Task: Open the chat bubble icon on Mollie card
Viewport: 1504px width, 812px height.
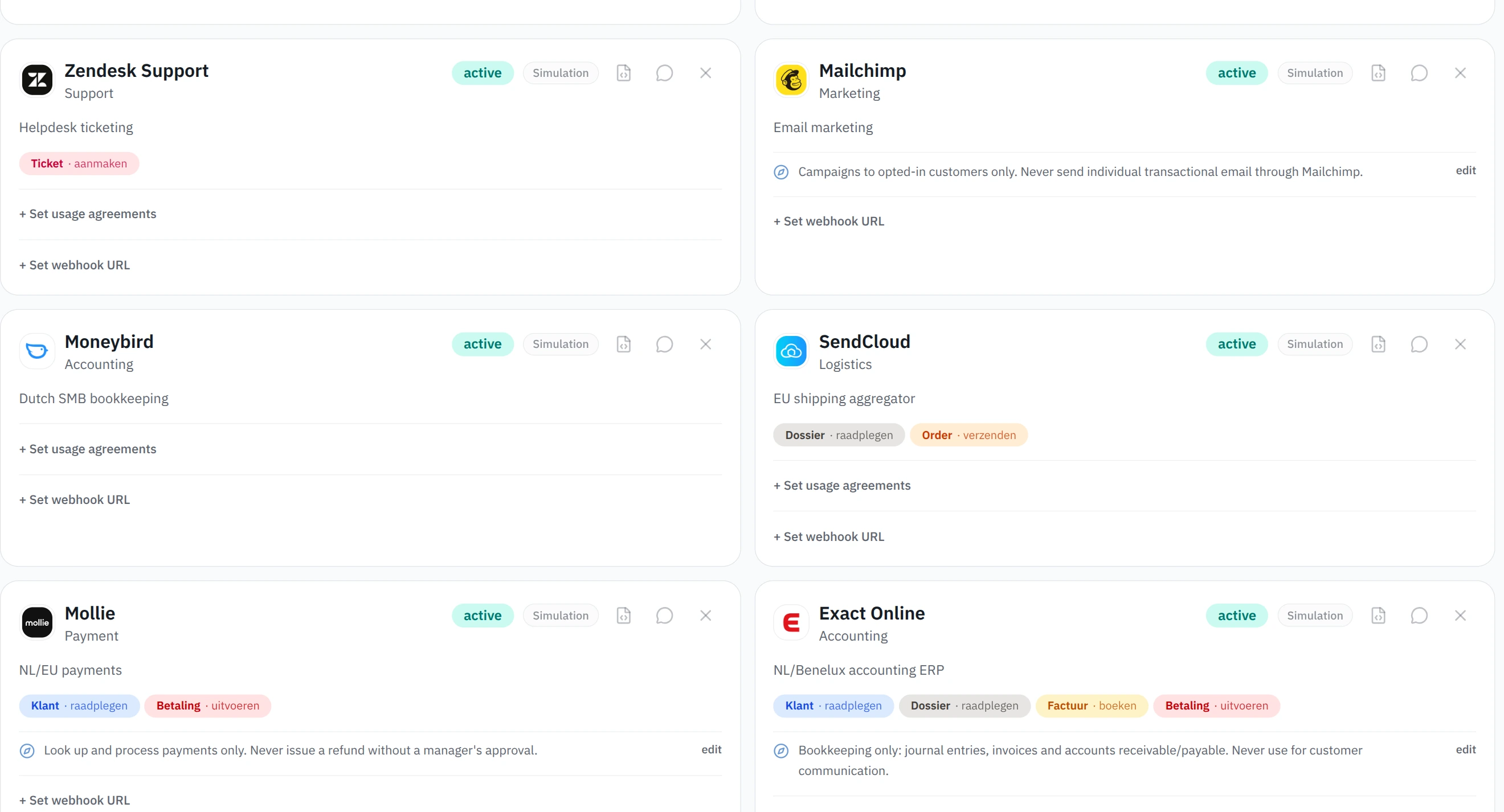Action: pyautogui.click(x=664, y=616)
